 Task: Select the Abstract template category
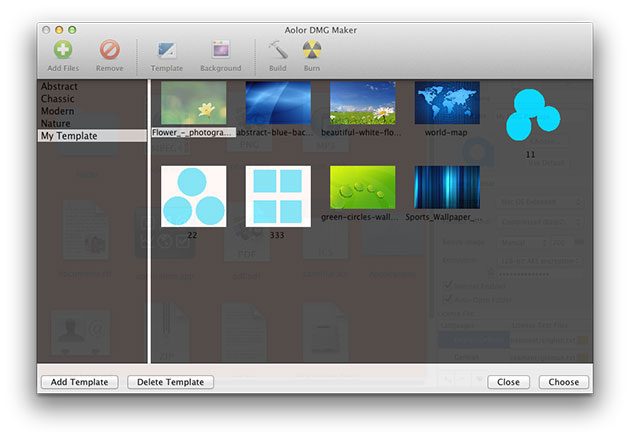(x=59, y=87)
